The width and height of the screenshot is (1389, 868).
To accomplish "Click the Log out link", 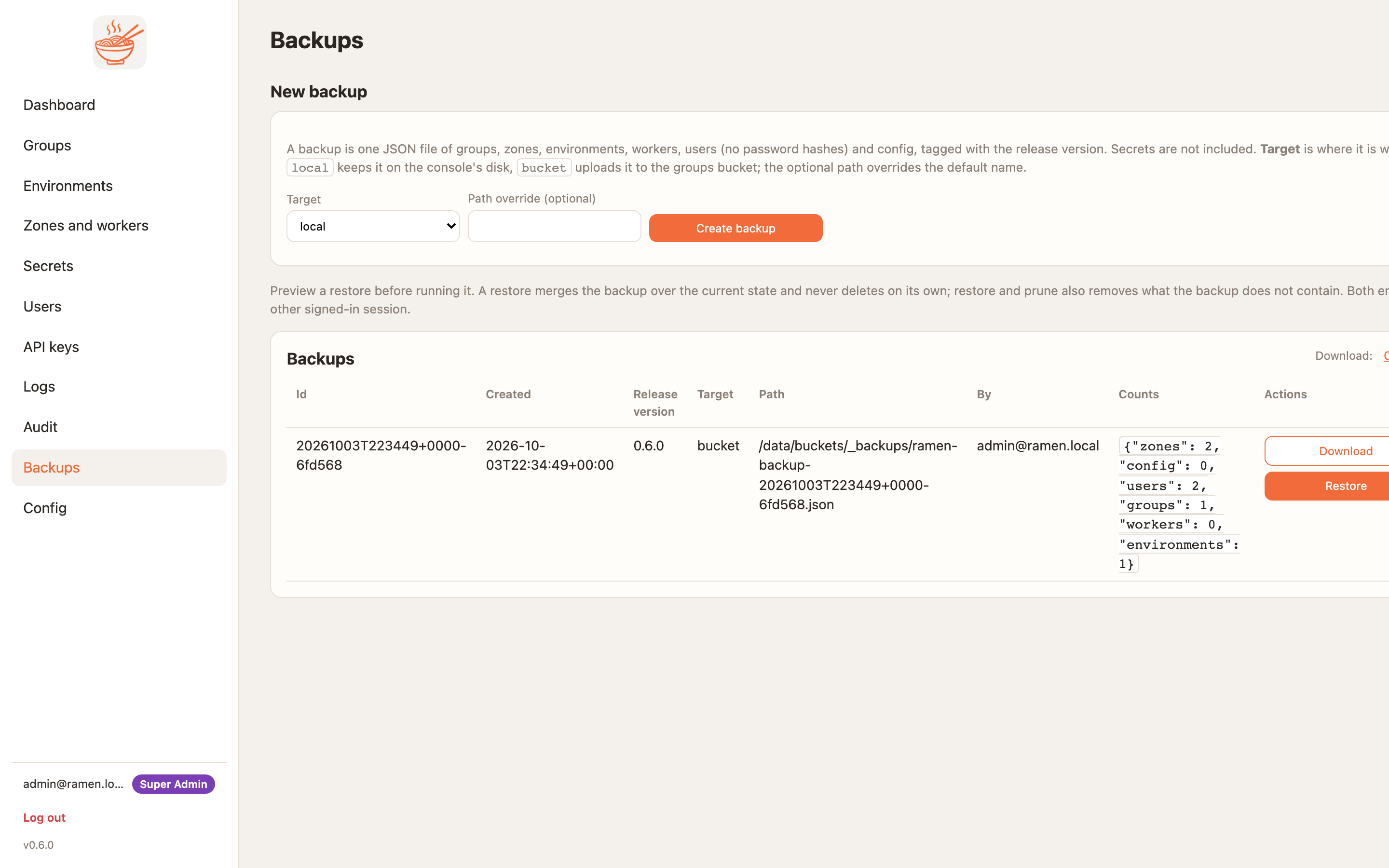I will [x=44, y=817].
